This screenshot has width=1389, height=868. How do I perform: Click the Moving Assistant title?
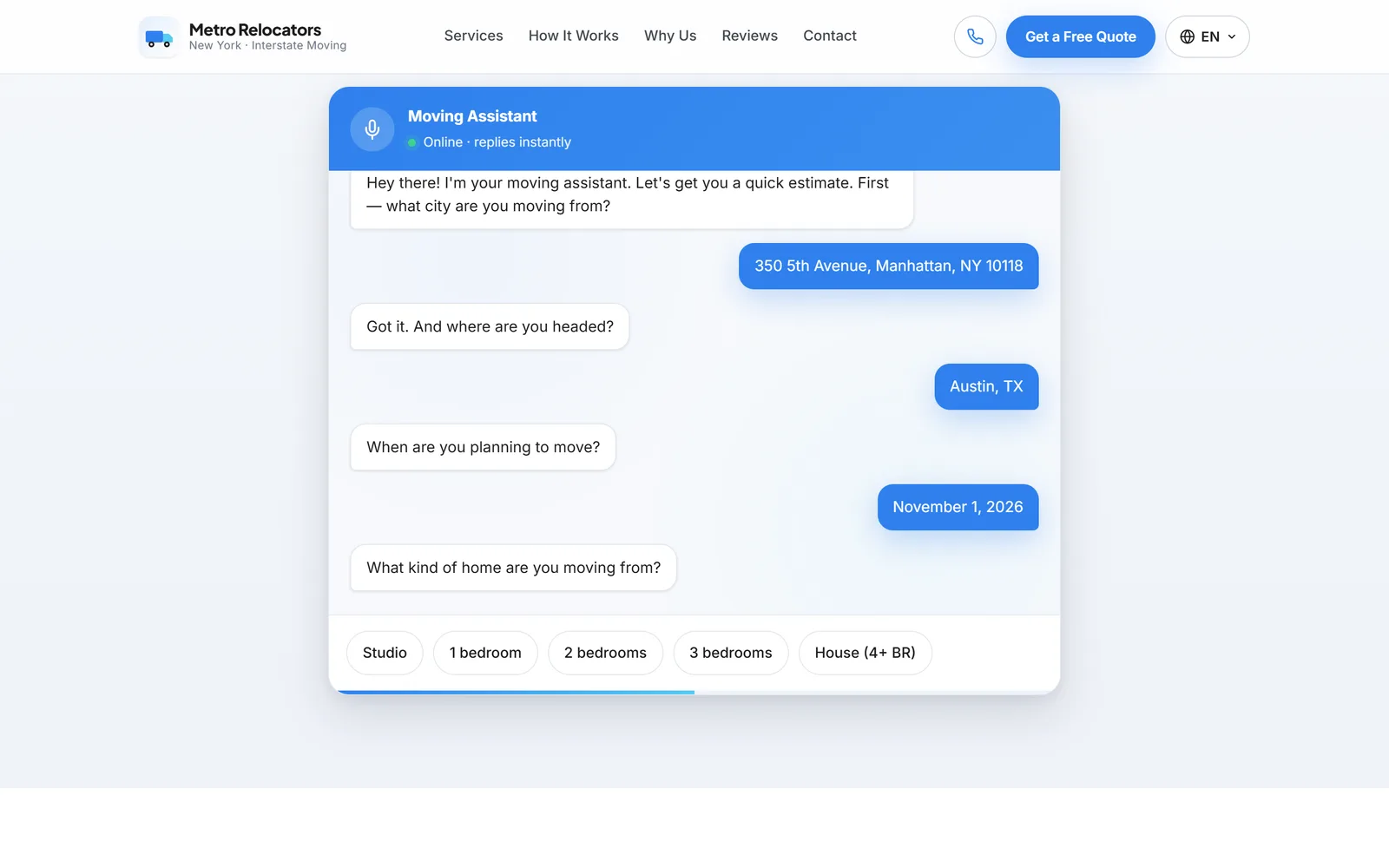[x=472, y=116]
